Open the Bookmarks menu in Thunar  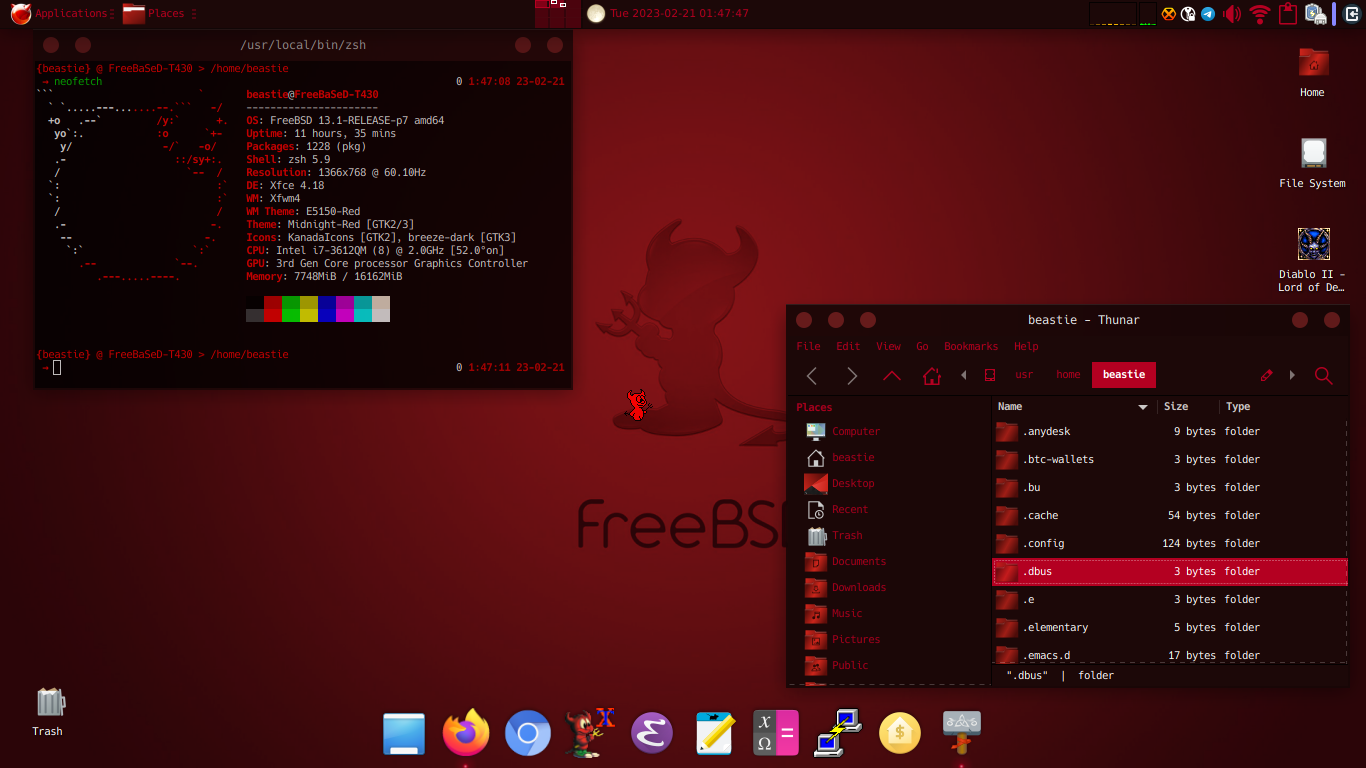click(x=971, y=346)
